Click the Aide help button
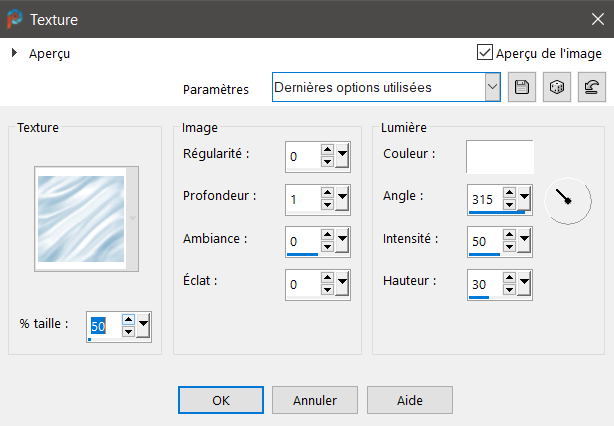Image resolution: width=614 pixels, height=426 pixels. tap(409, 400)
